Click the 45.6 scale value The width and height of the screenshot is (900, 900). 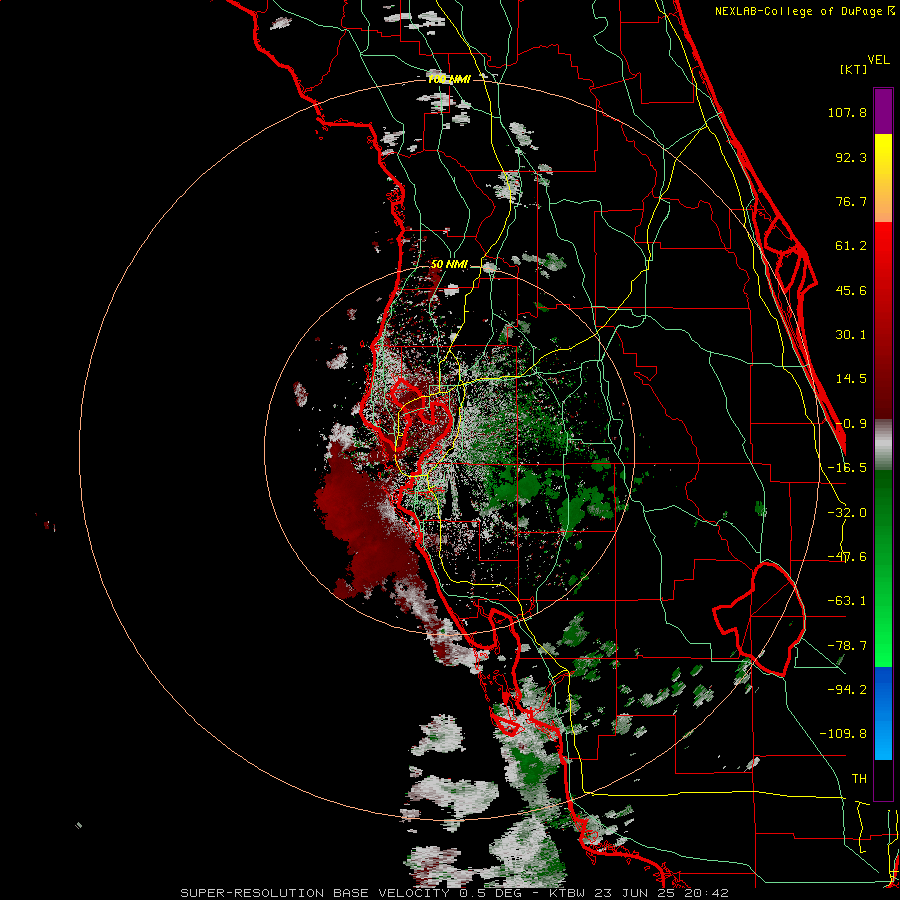click(851, 290)
